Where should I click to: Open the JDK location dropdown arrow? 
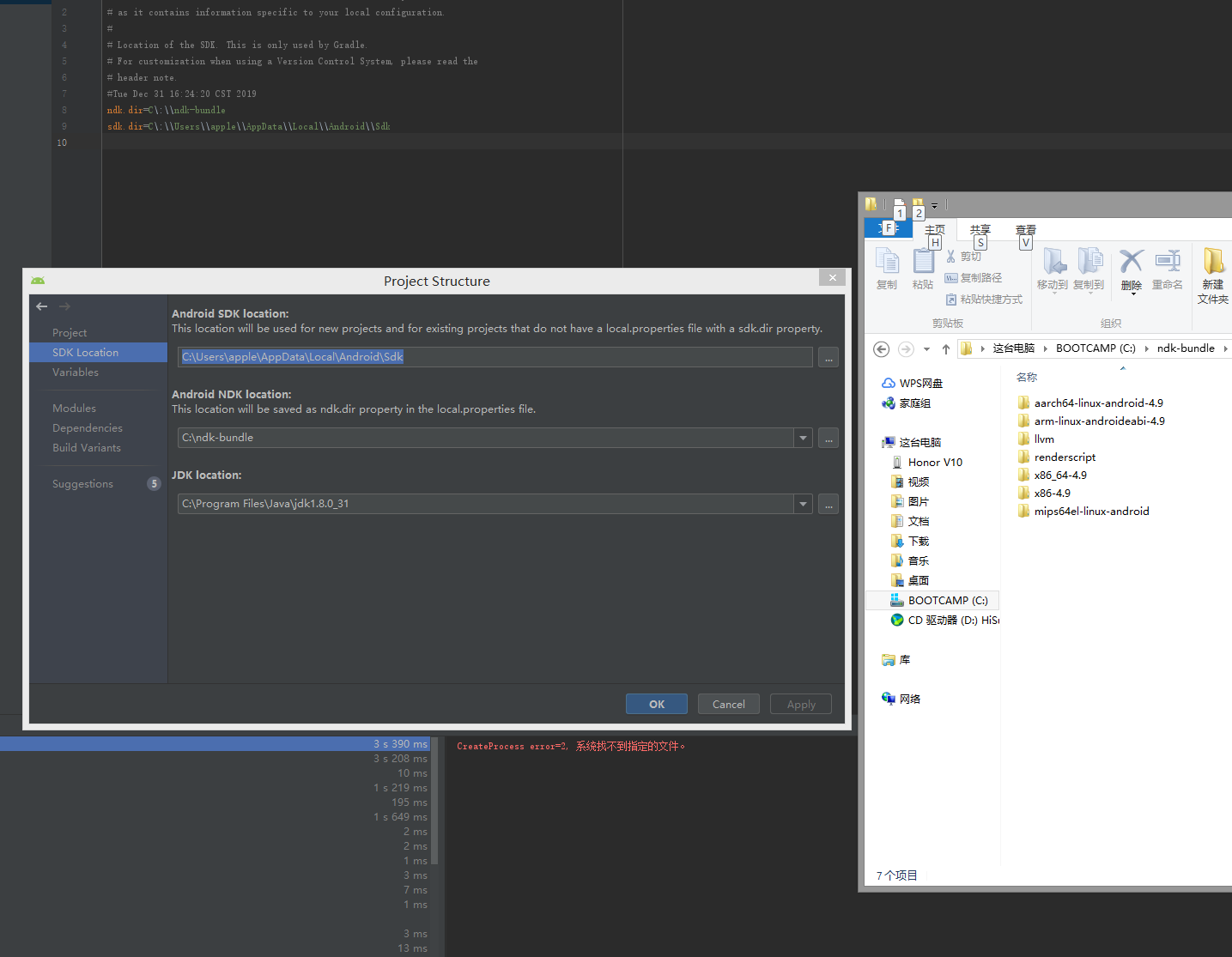(802, 504)
